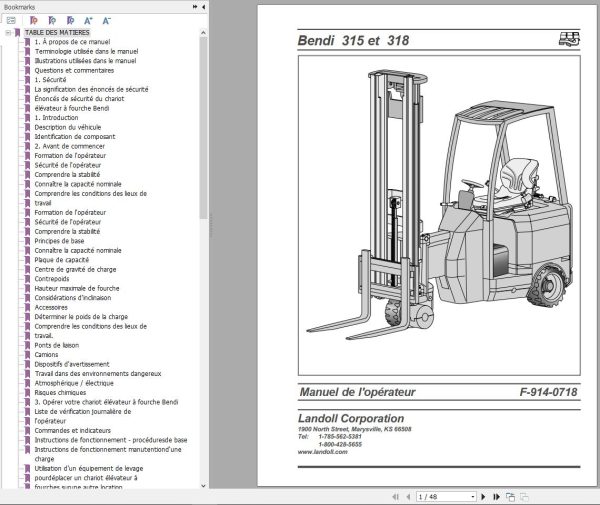Click the previous view icon in status bar
Viewport: 600px width, 505px height.
point(510,497)
